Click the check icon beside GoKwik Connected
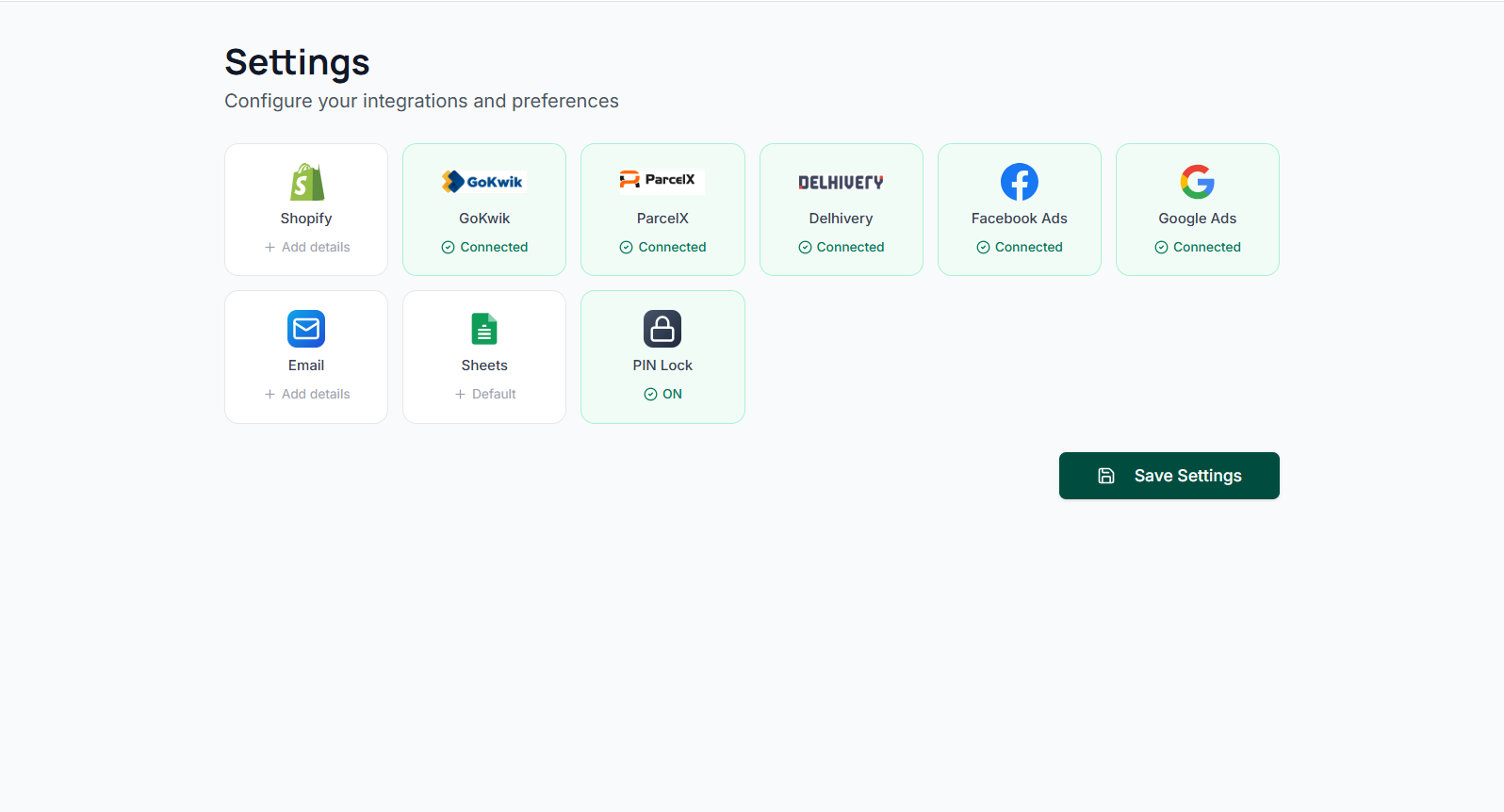Screen dimensions: 1504x812 [448, 248]
